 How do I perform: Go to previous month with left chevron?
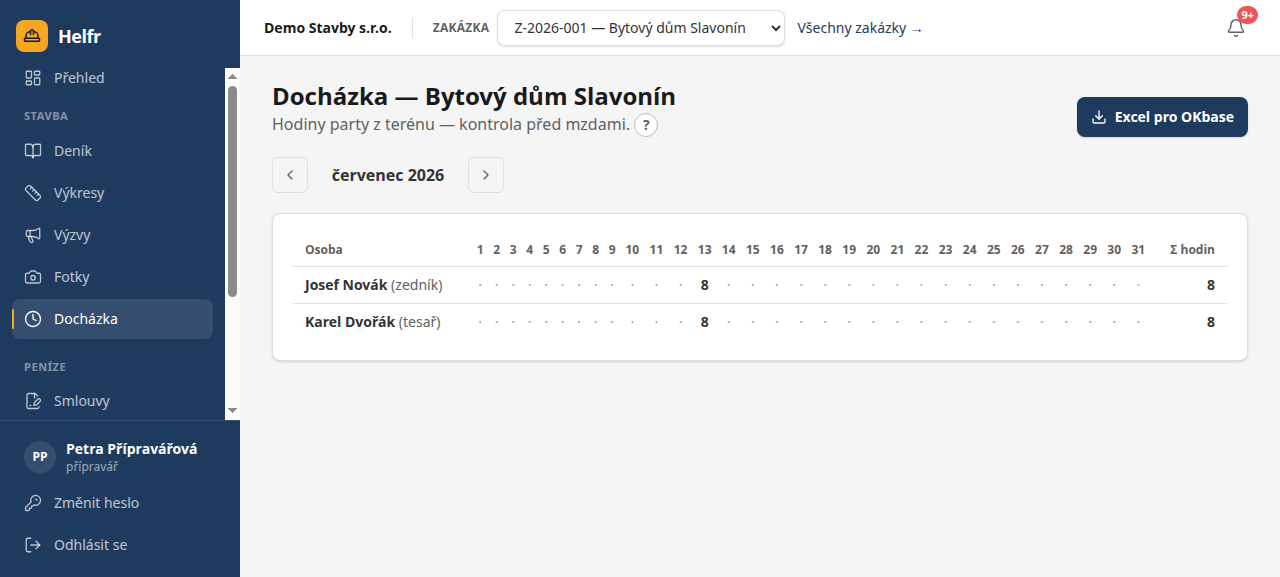(x=290, y=175)
